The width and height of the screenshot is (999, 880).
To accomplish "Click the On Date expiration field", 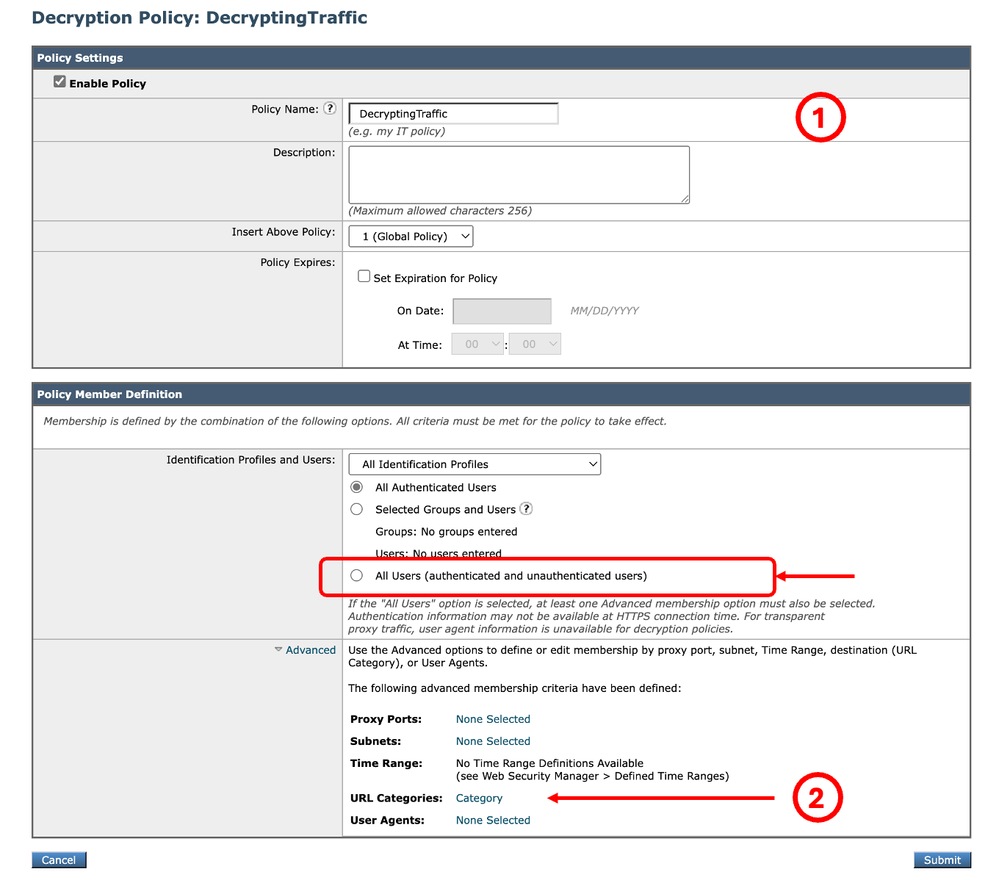I will [x=501, y=311].
